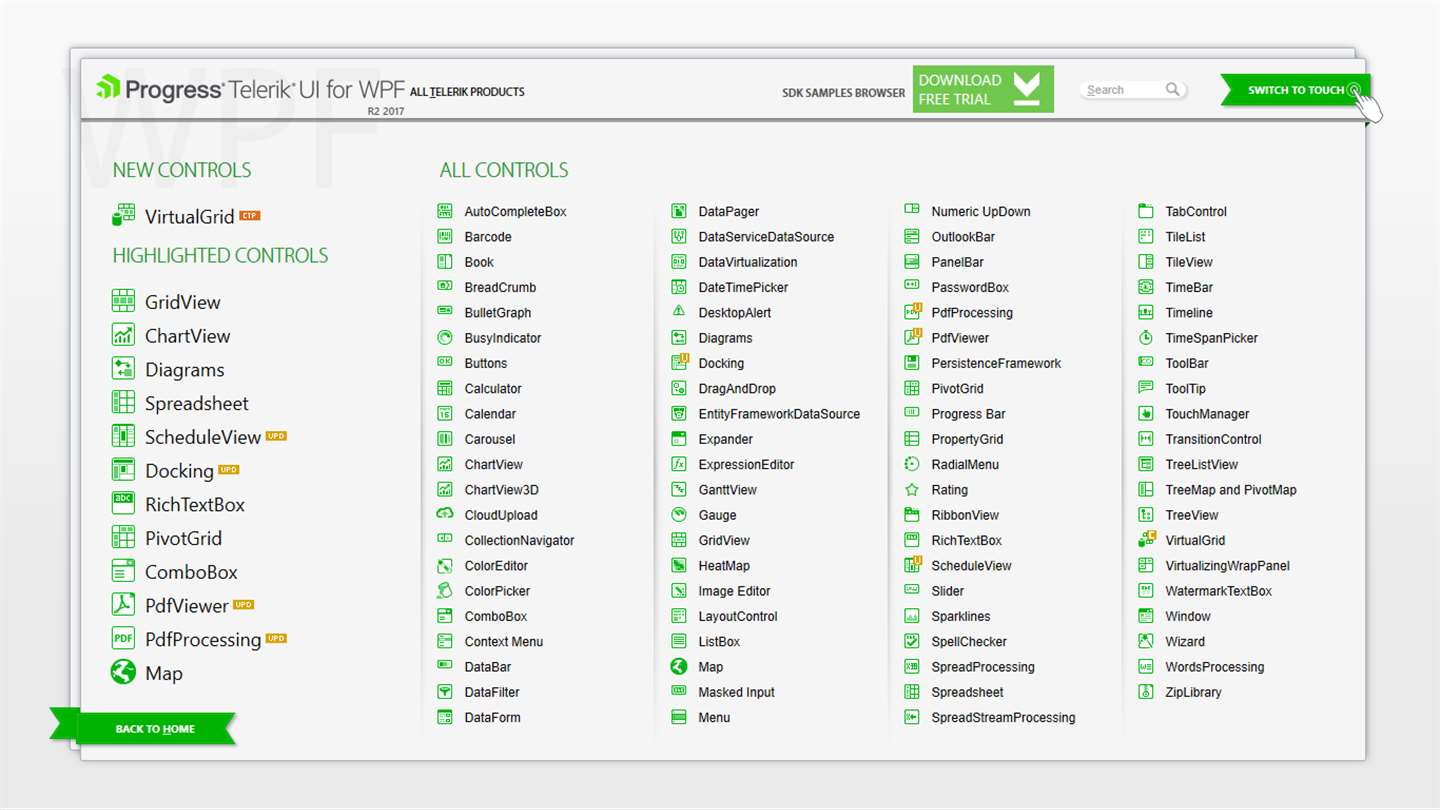1440x810 pixels.
Task: Click the Switch to Touch button
Action: point(1296,90)
